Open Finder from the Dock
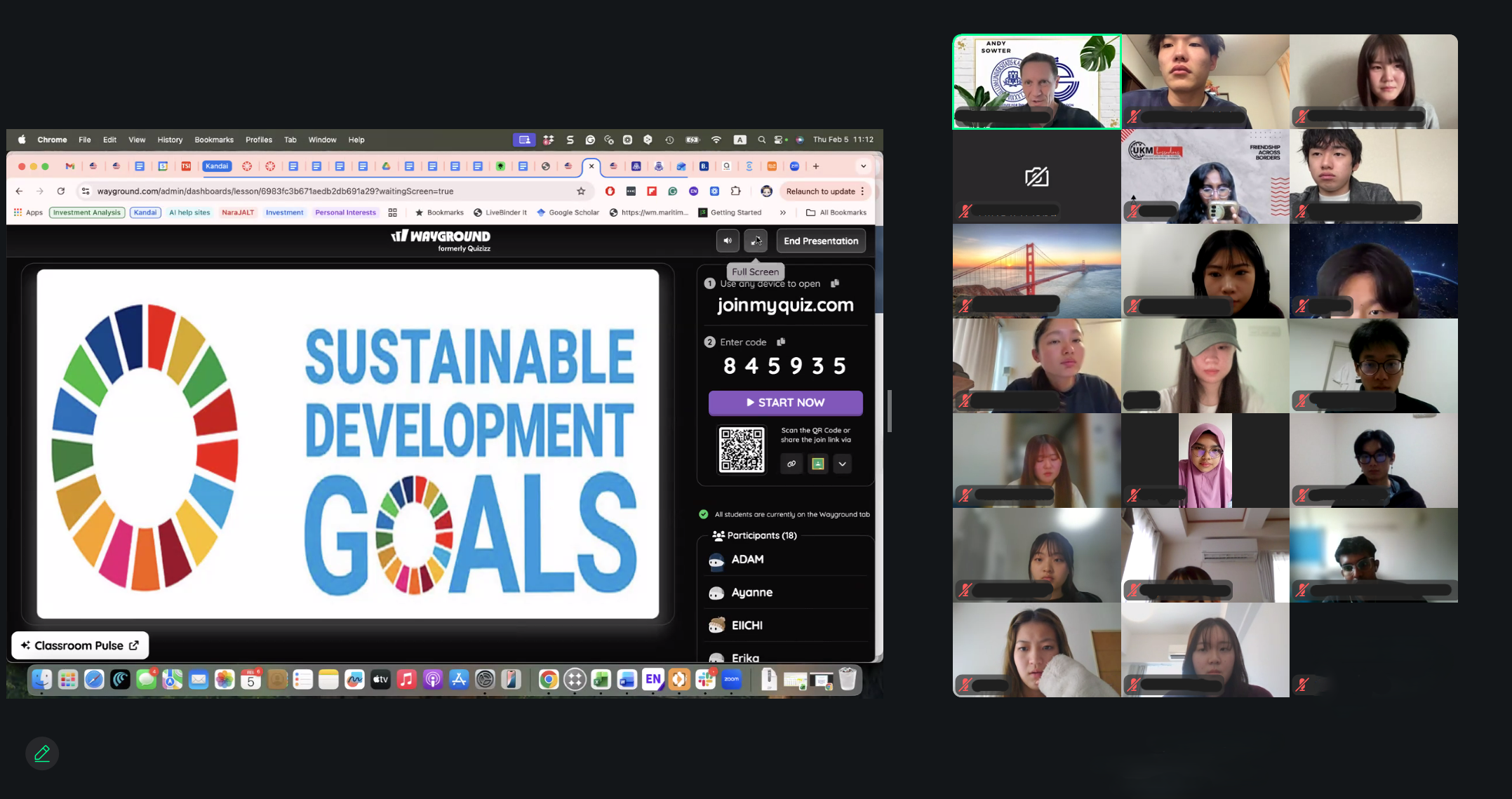This screenshot has width=1512, height=799. coord(41,679)
